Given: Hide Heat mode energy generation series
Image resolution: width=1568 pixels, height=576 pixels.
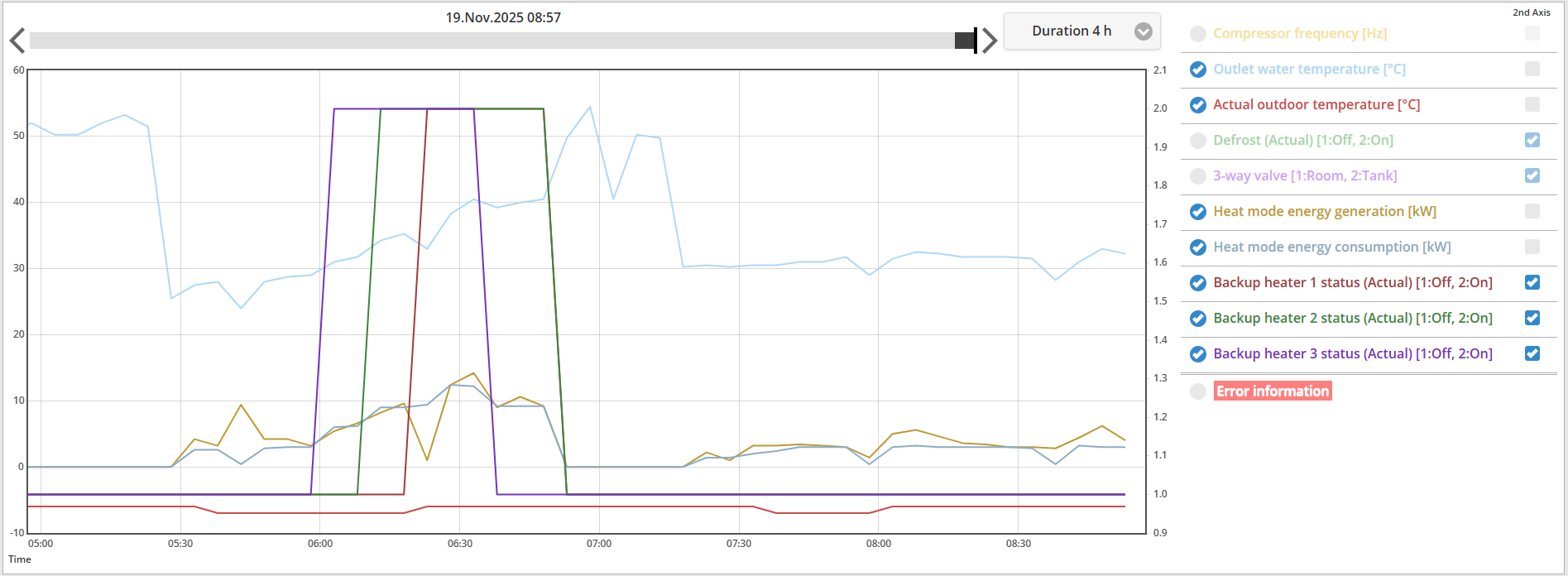Looking at the screenshot, I should tap(1197, 212).
